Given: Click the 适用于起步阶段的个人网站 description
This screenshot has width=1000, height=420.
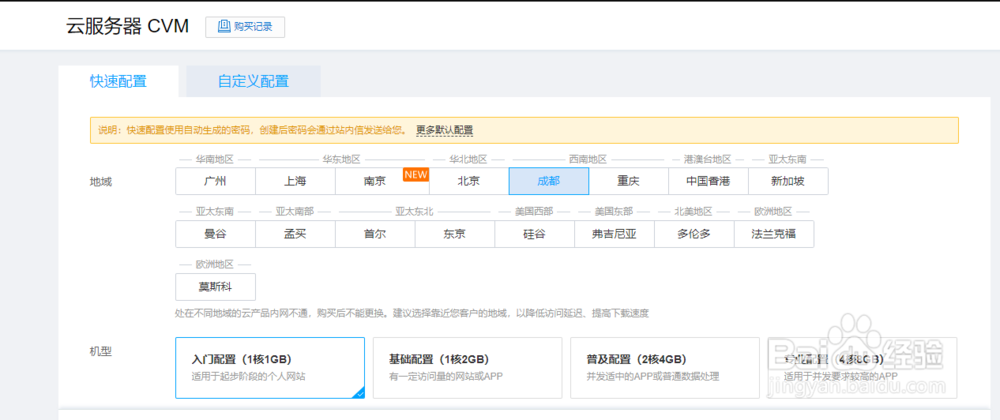Looking at the screenshot, I should click(249, 377).
